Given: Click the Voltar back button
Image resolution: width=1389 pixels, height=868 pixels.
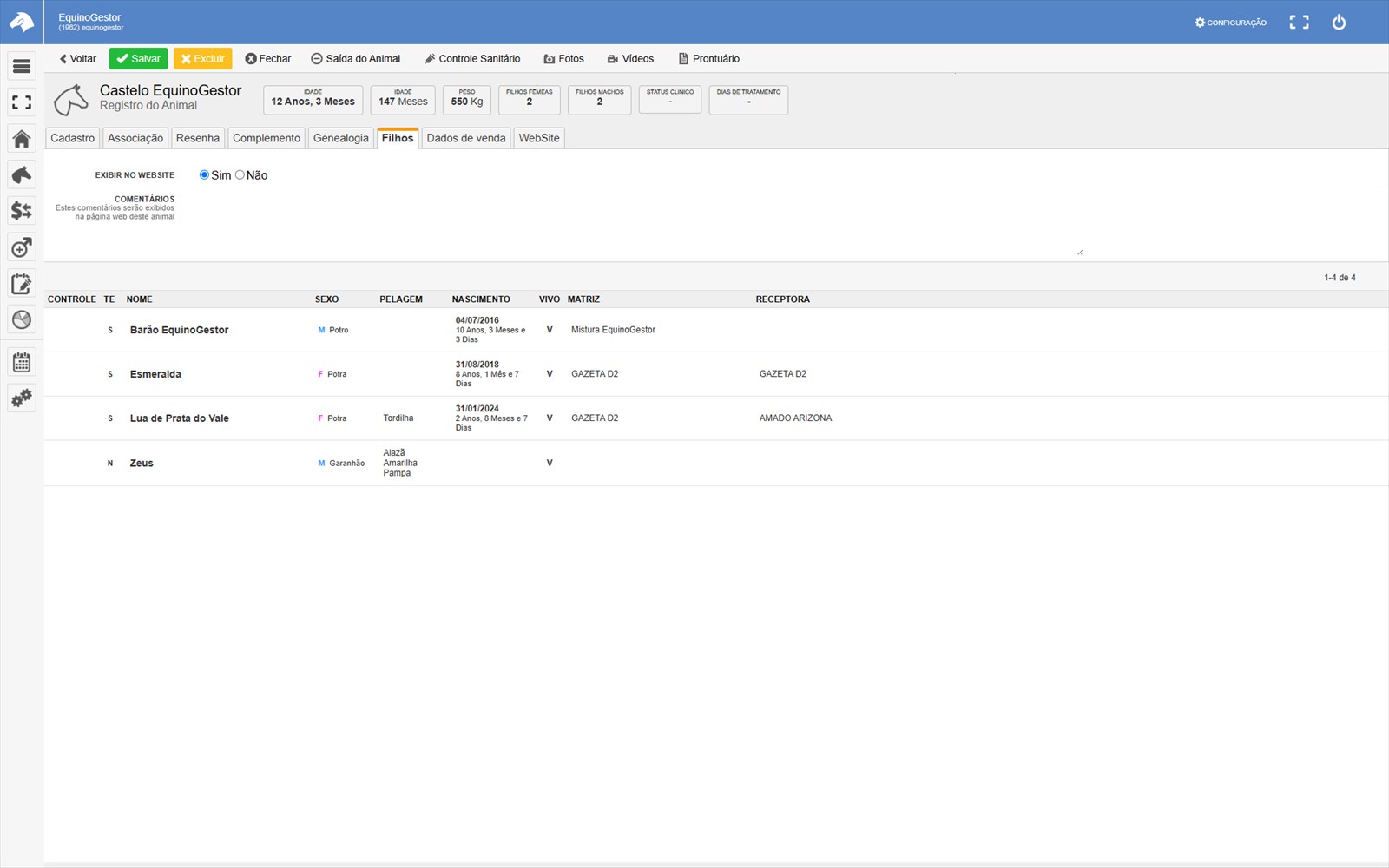Looking at the screenshot, I should (x=77, y=59).
